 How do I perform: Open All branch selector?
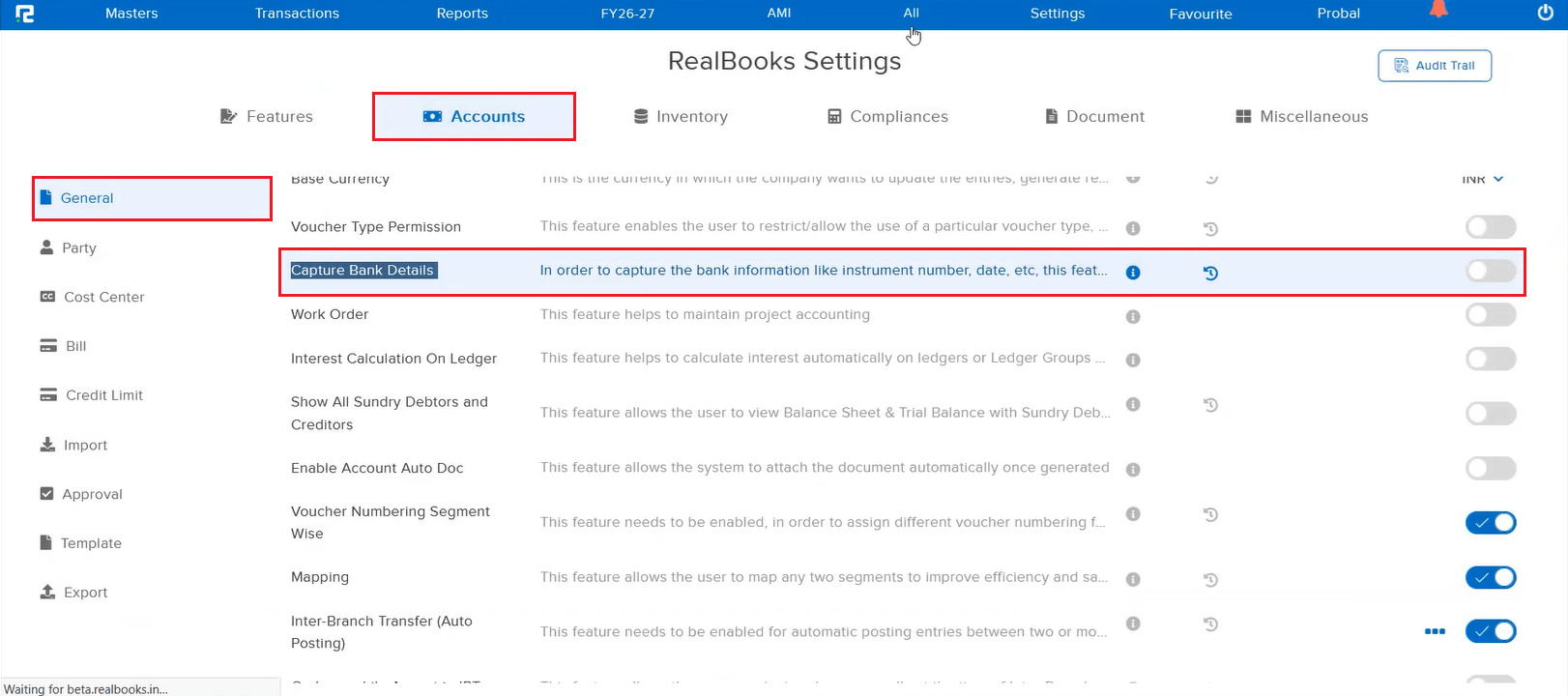(x=912, y=14)
